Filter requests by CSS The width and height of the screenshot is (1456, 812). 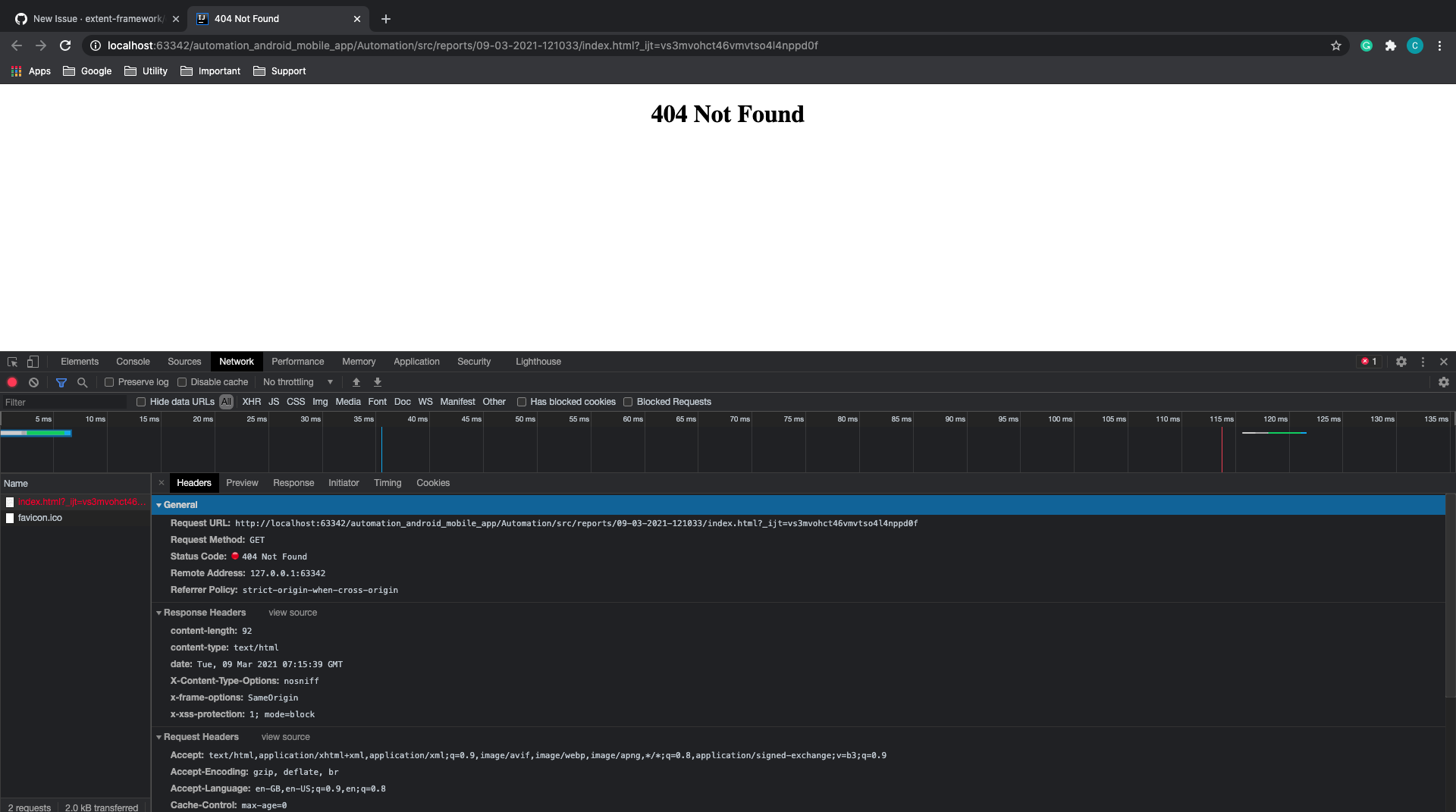[296, 402]
